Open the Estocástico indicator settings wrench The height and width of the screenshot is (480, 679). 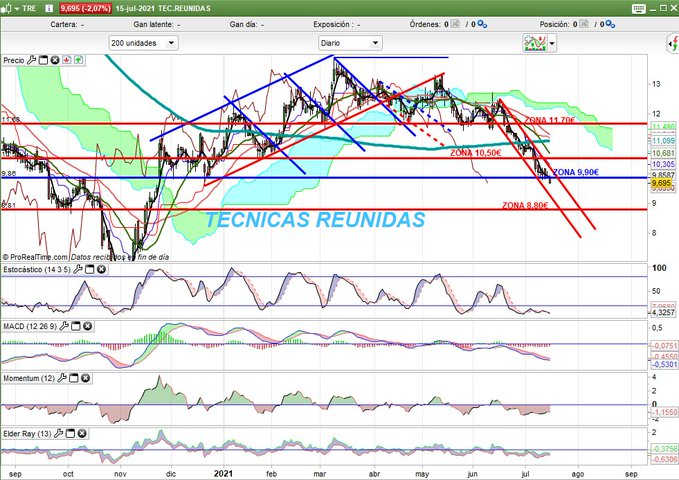pos(78,269)
